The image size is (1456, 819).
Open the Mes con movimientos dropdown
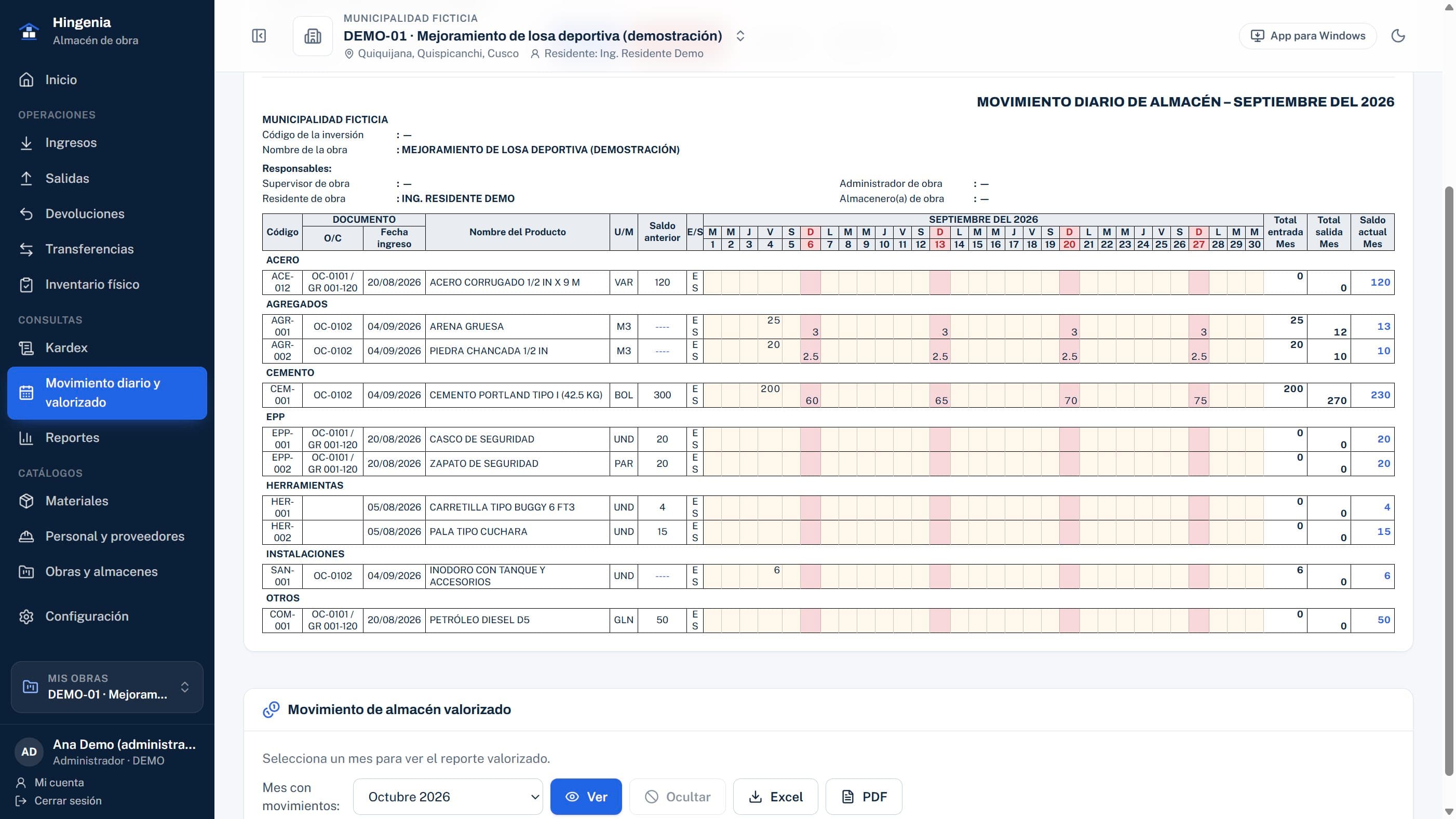(448, 797)
